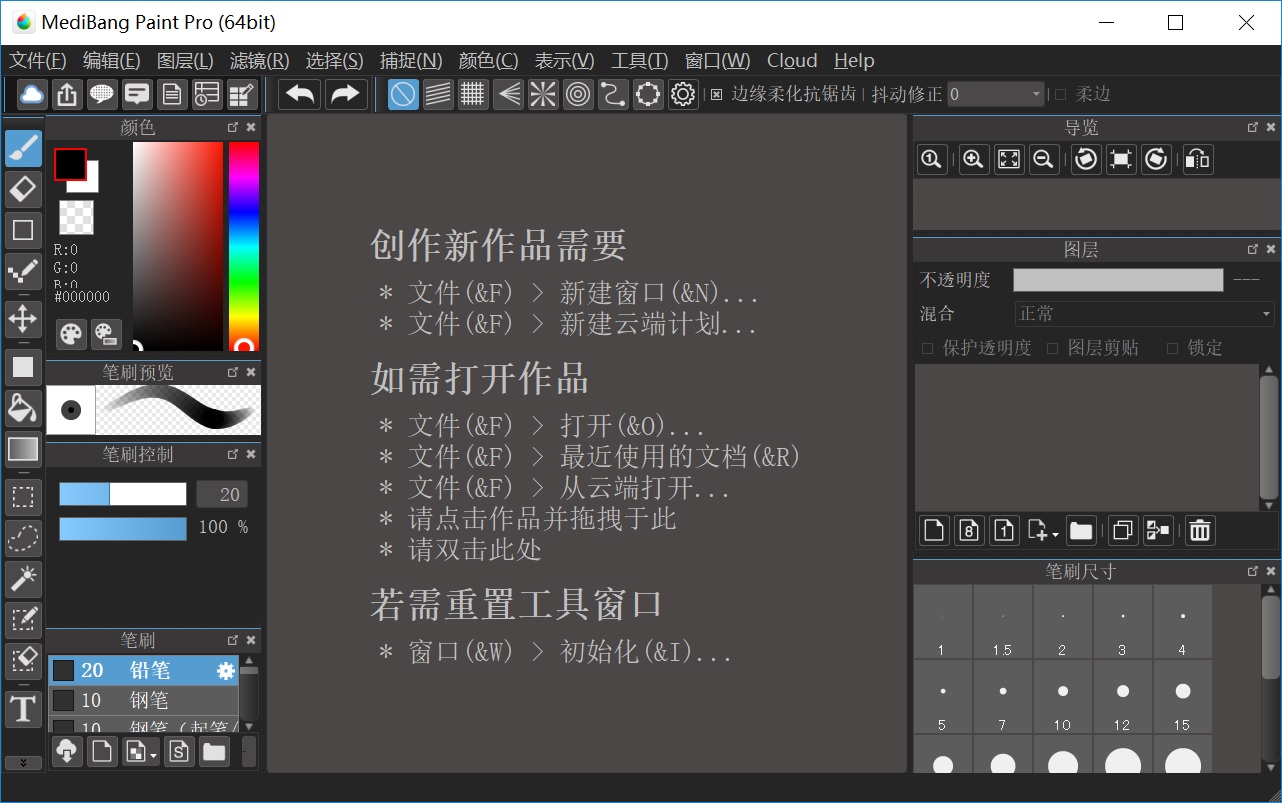Create a new layer with the blank page icon
The image size is (1282, 803).
click(934, 530)
